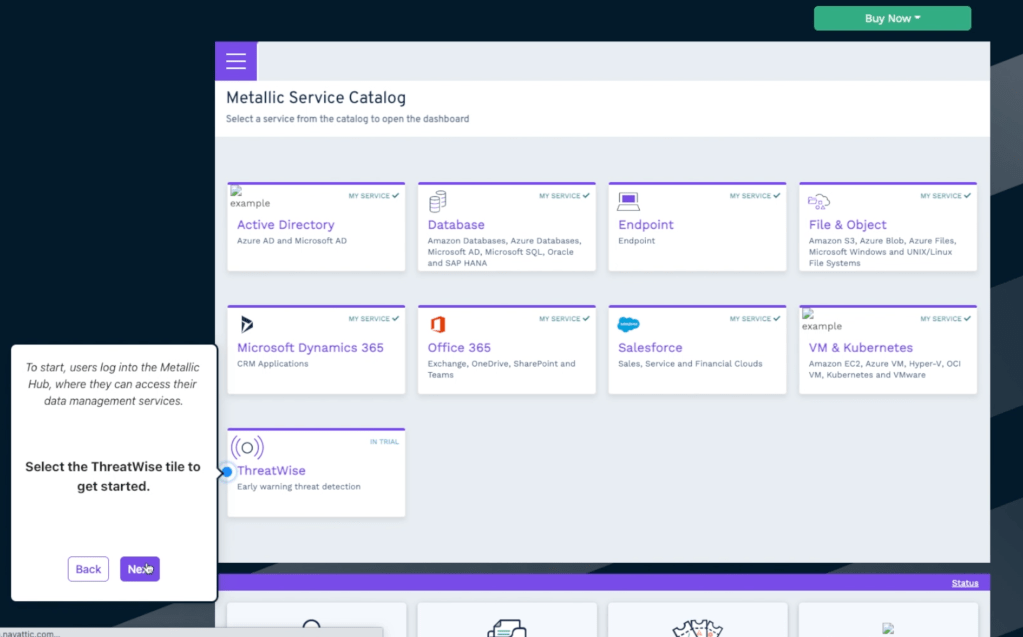
Task: Click the Salesforce cloud logo
Action: [628, 324]
